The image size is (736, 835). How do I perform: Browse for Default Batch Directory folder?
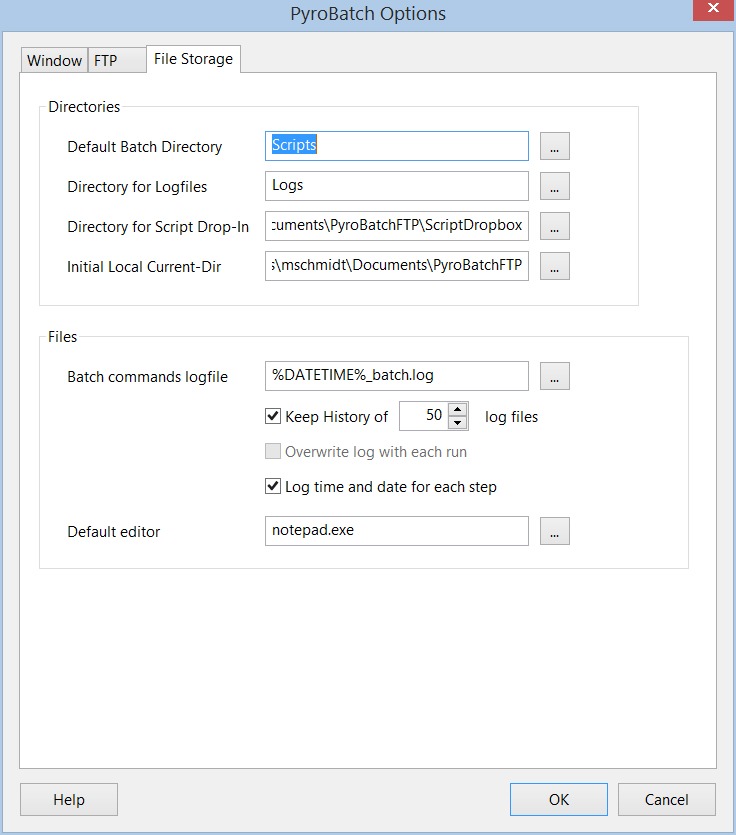(x=554, y=146)
